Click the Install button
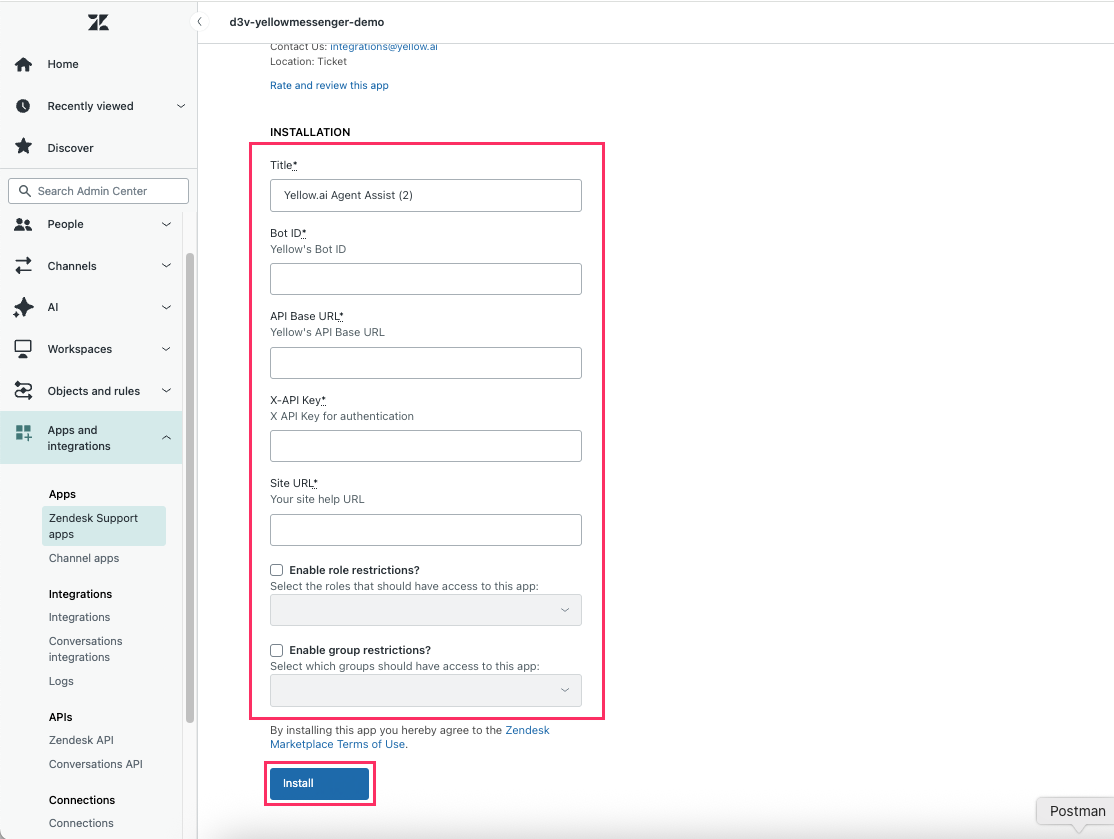This screenshot has width=1114, height=839. point(319,784)
